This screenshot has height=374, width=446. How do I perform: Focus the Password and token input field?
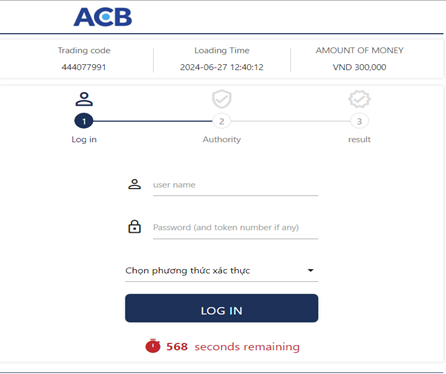pos(235,228)
